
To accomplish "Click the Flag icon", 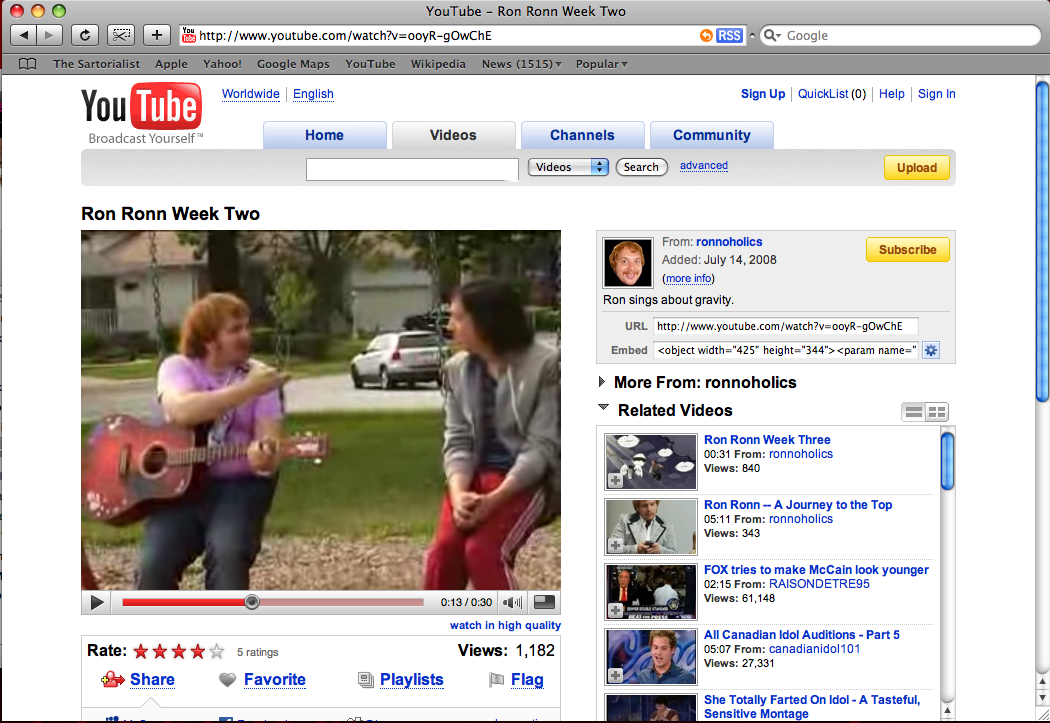I will [x=496, y=680].
